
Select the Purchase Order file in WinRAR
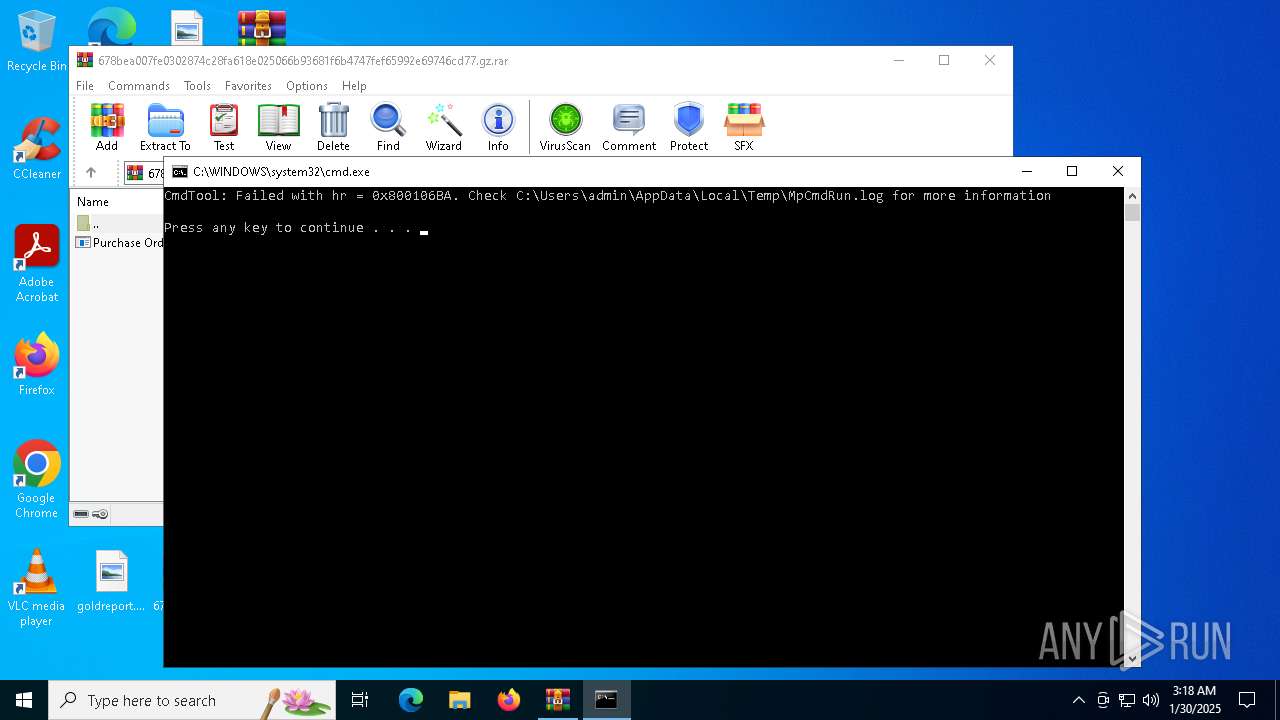(119, 243)
